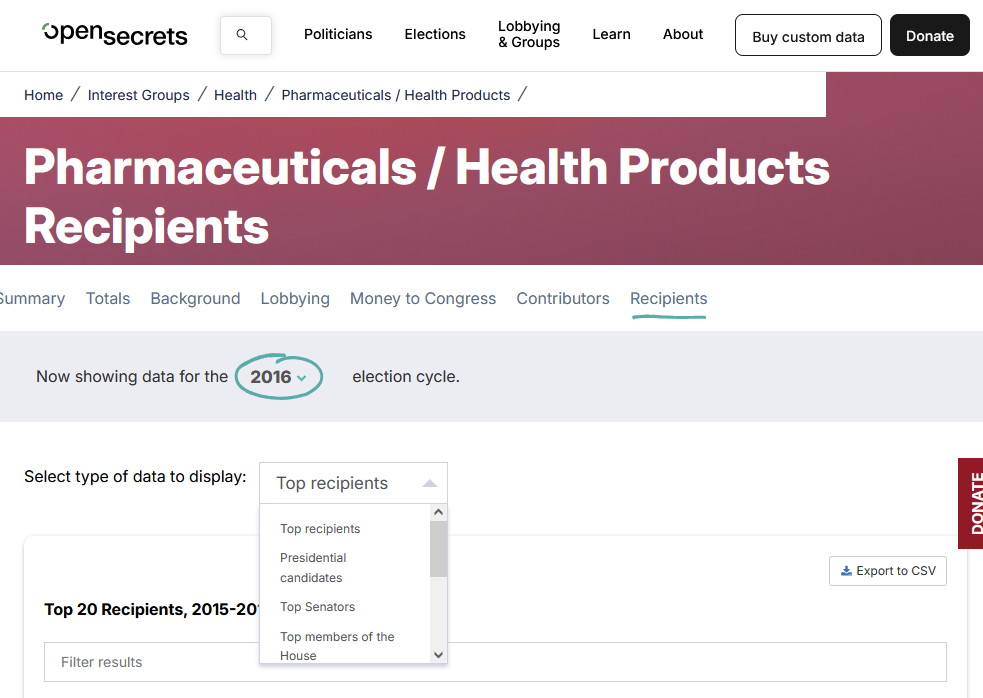This screenshot has height=698, width=983.
Task: Click the dropdown list scrollbar thumb
Action: pyautogui.click(x=438, y=549)
